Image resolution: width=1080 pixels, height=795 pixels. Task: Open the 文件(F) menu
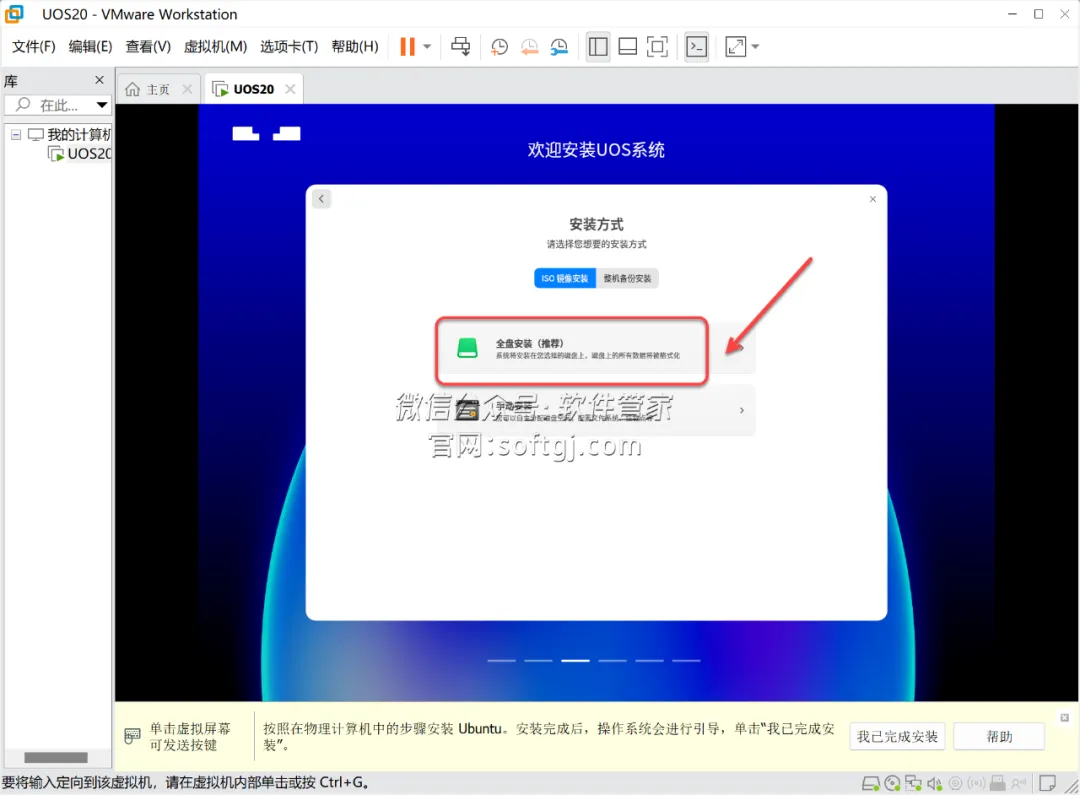(33, 46)
